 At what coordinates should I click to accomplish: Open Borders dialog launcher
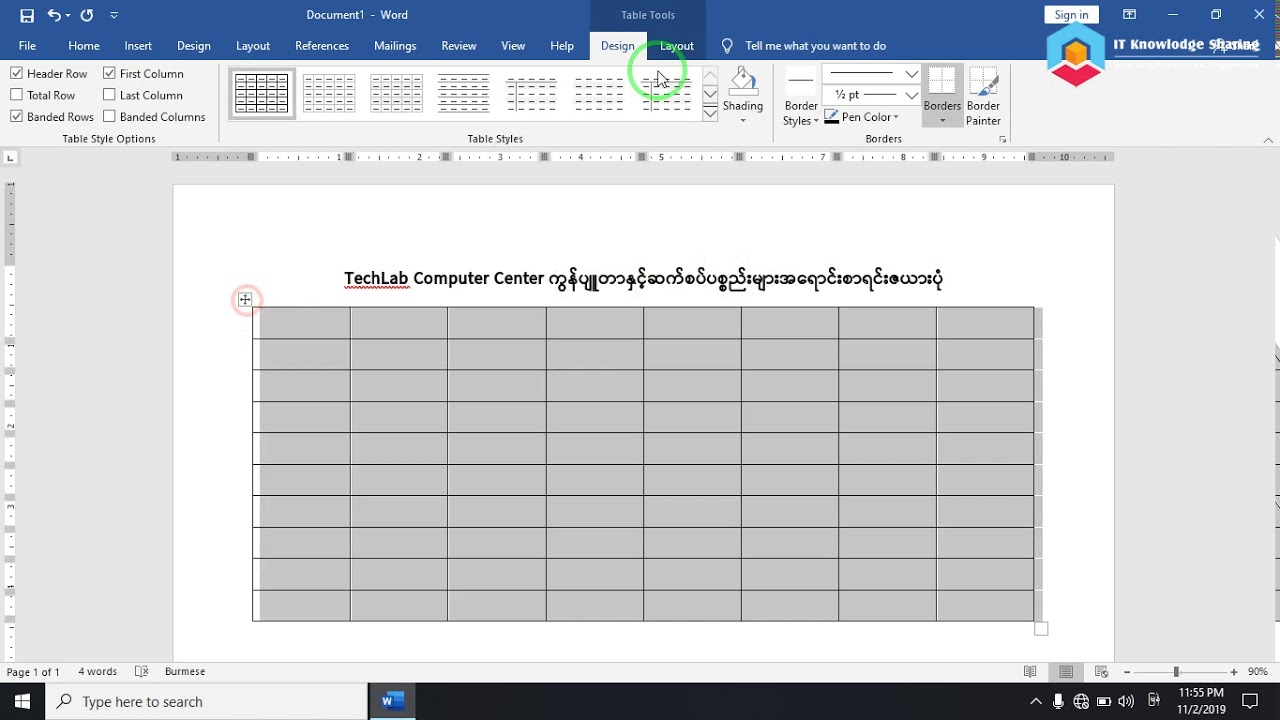click(x=1003, y=140)
